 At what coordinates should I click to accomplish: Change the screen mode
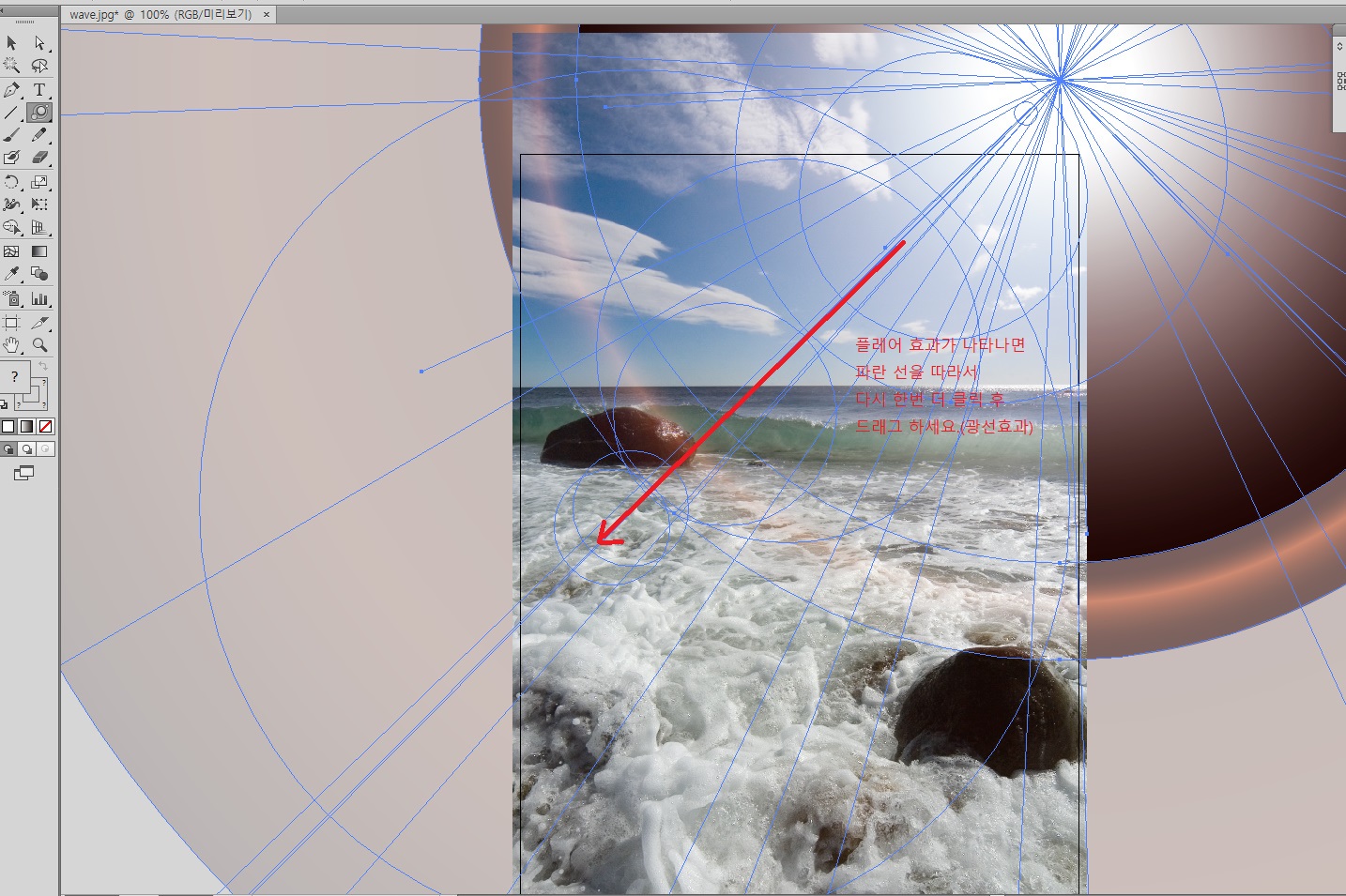(x=23, y=474)
